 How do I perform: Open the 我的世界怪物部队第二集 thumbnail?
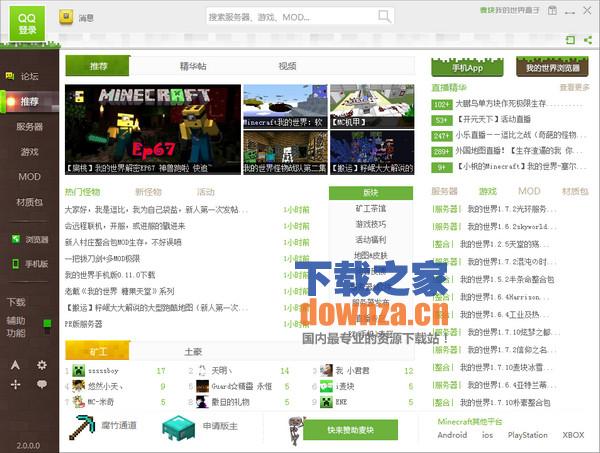click(285, 153)
